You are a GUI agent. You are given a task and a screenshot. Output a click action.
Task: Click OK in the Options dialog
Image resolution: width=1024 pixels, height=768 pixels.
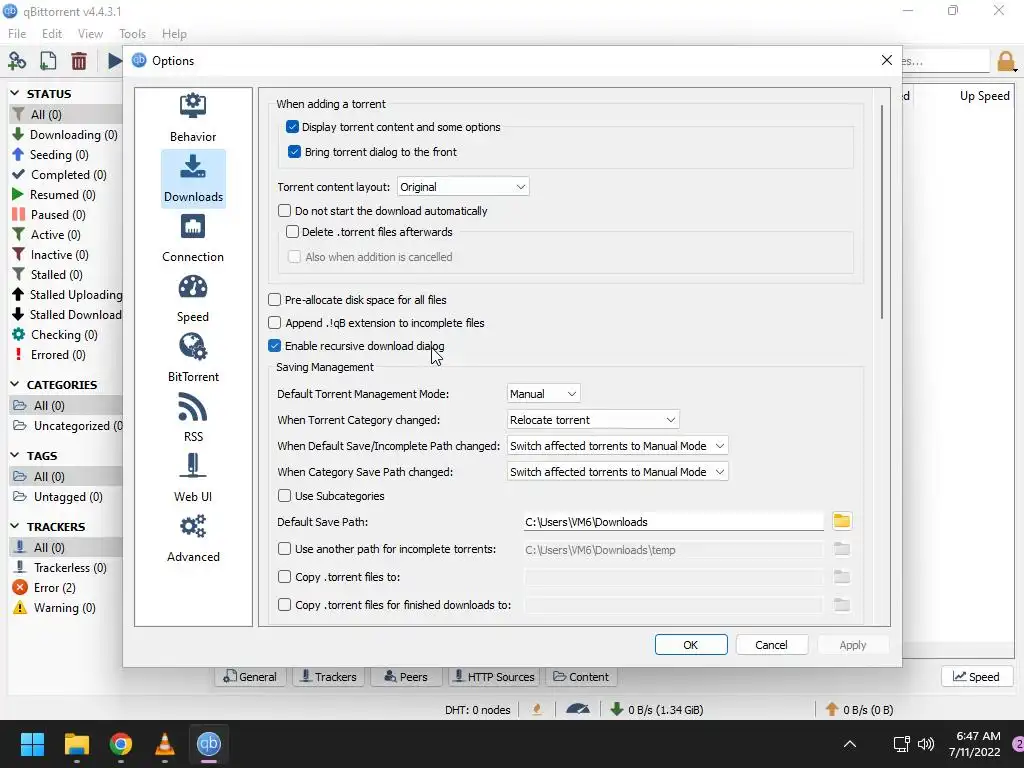691,645
